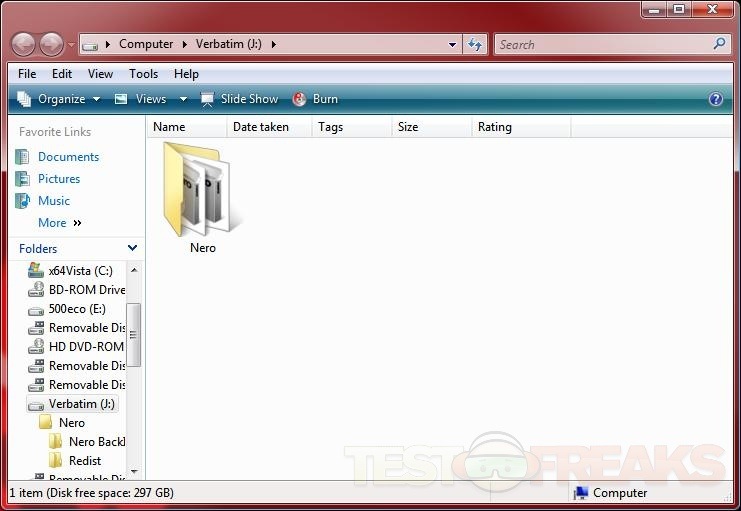This screenshot has height=511, width=741.
Task: Open Pictures favorite link
Action: (x=59, y=179)
